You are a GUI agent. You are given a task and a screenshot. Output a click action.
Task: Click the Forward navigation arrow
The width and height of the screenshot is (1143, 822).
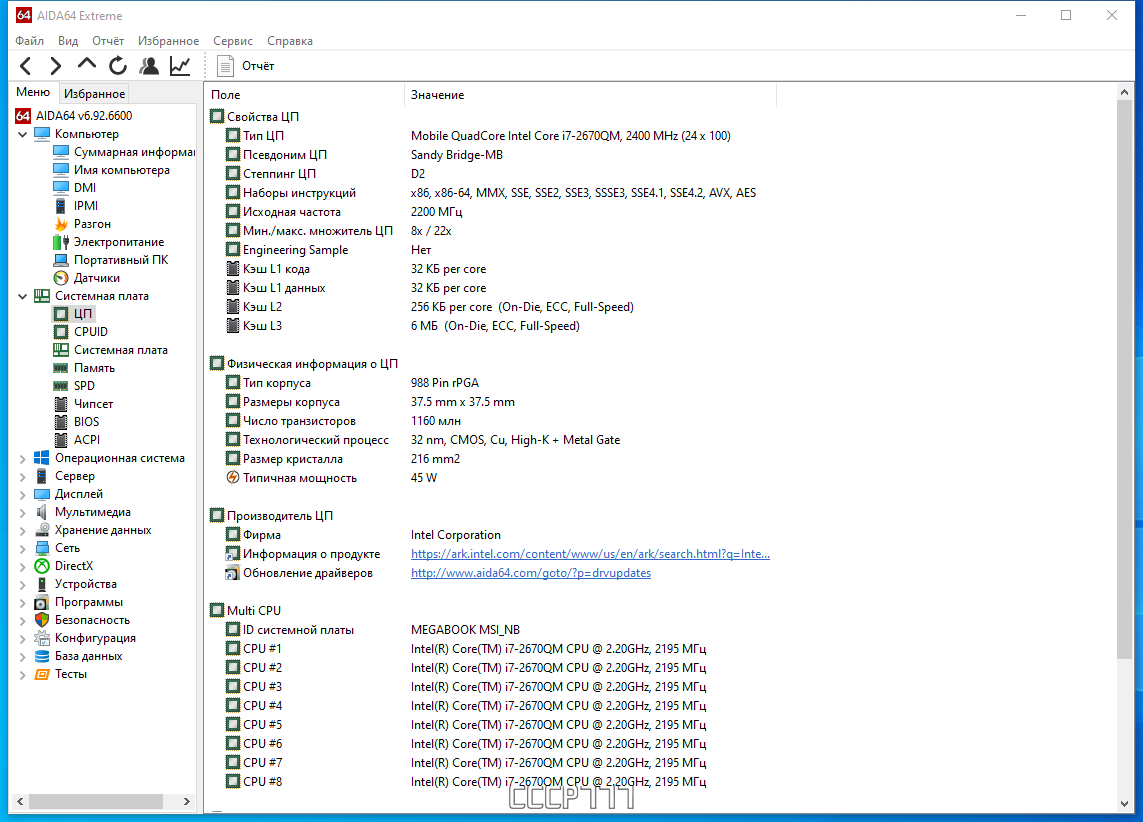(55, 66)
